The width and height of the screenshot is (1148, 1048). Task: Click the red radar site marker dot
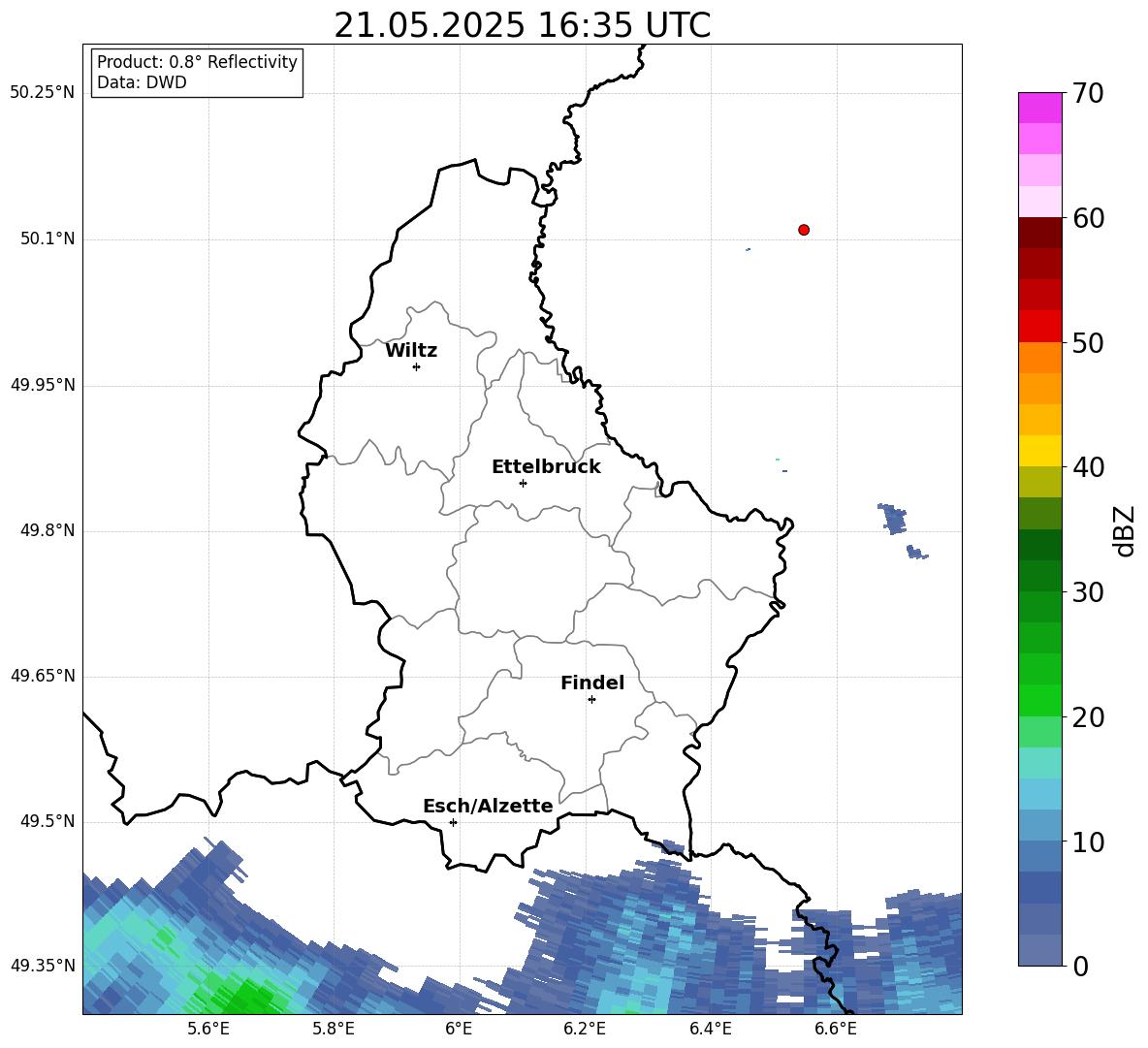click(804, 230)
